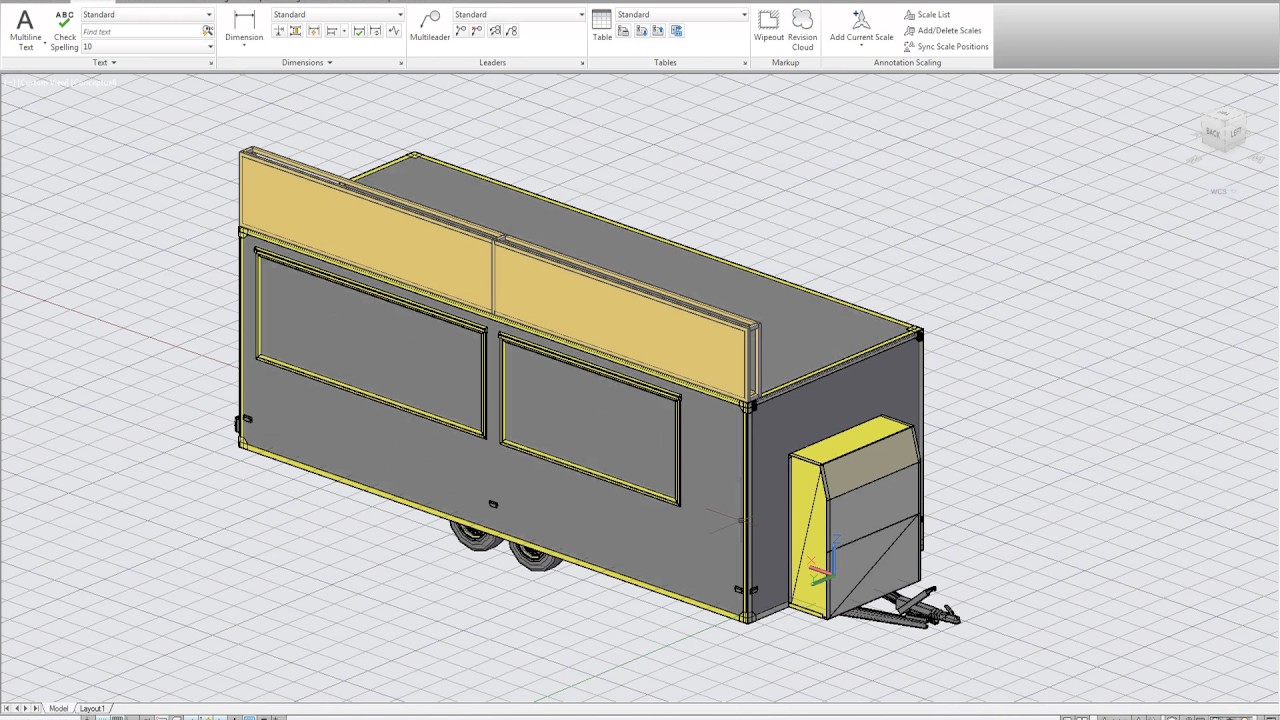Click Add Current Scale

tap(861, 27)
